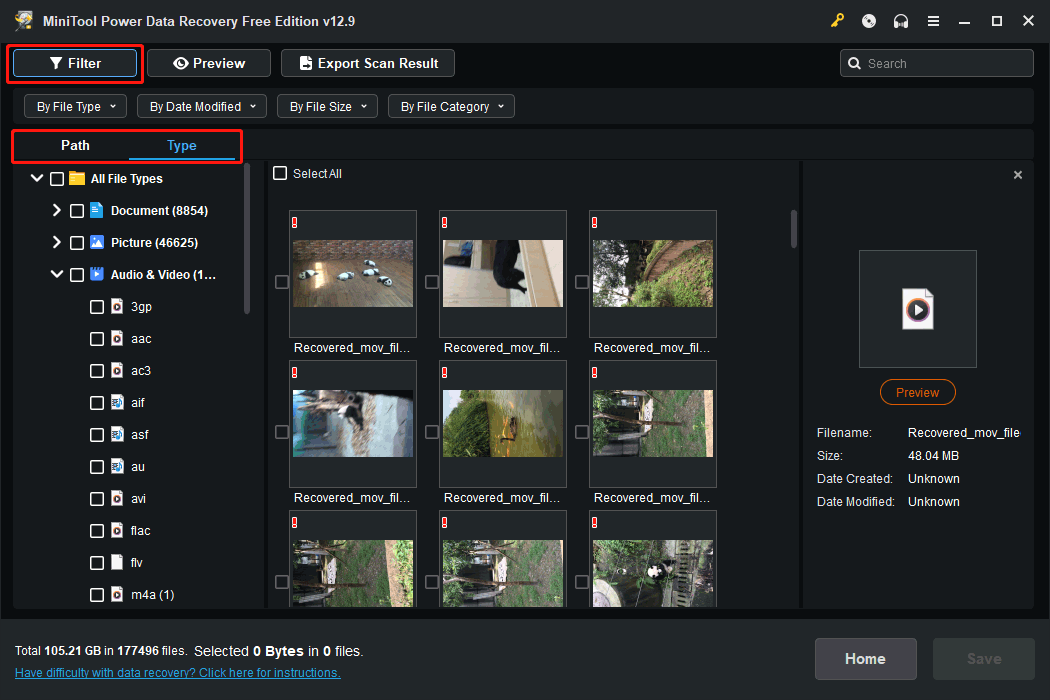Viewport: 1050px width, 700px height.
Task: Collapse the Audio & Video node
Action: pyautogui.click(x=57, y=274)
